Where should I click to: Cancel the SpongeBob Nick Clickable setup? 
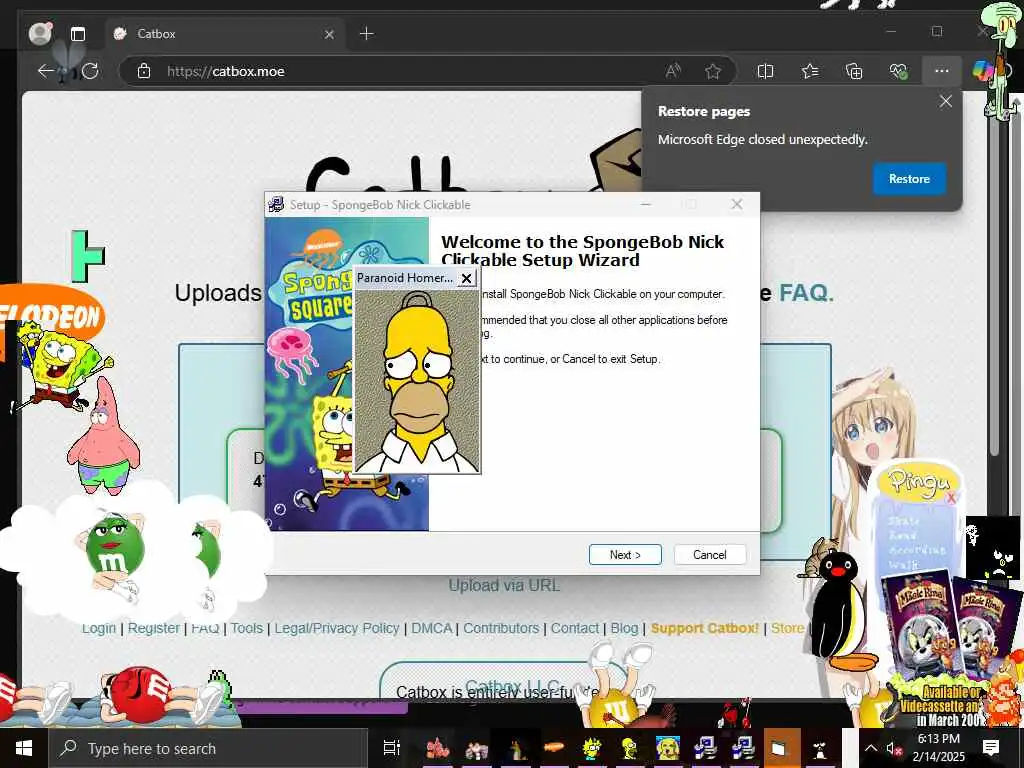pyautogui.click(x=709, y=554)
